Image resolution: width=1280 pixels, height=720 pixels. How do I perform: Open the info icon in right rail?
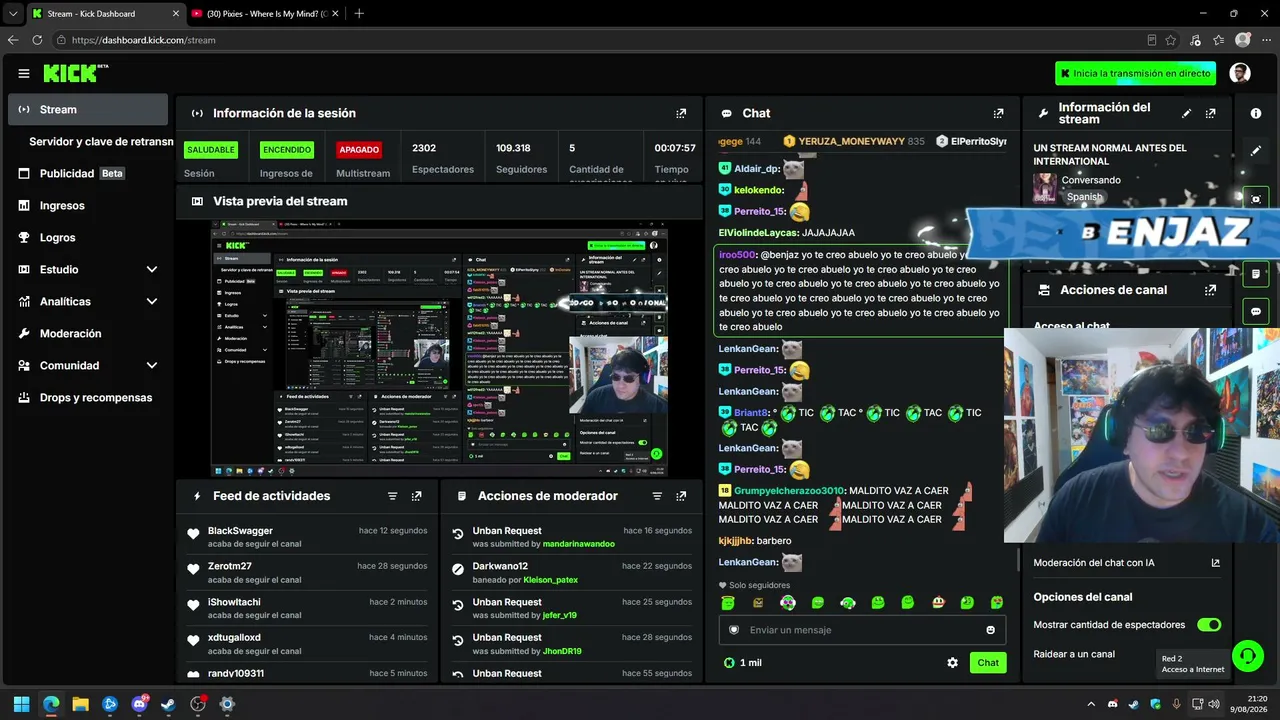click(1256, 113)
